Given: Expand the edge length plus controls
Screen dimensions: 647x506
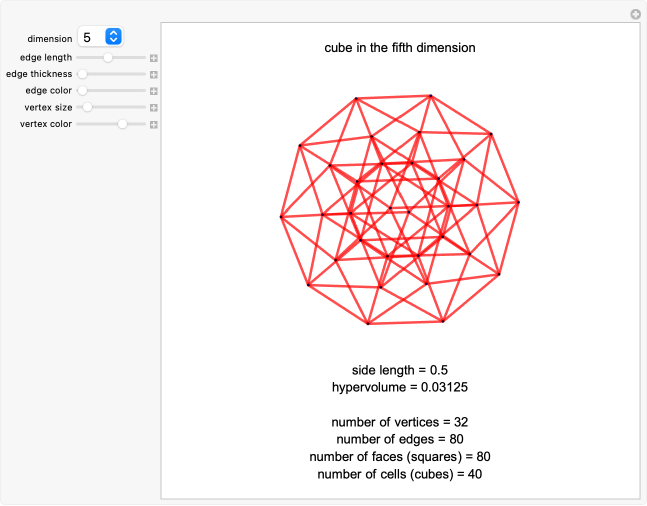Looking at the screenshot, I should pos(154,58).
